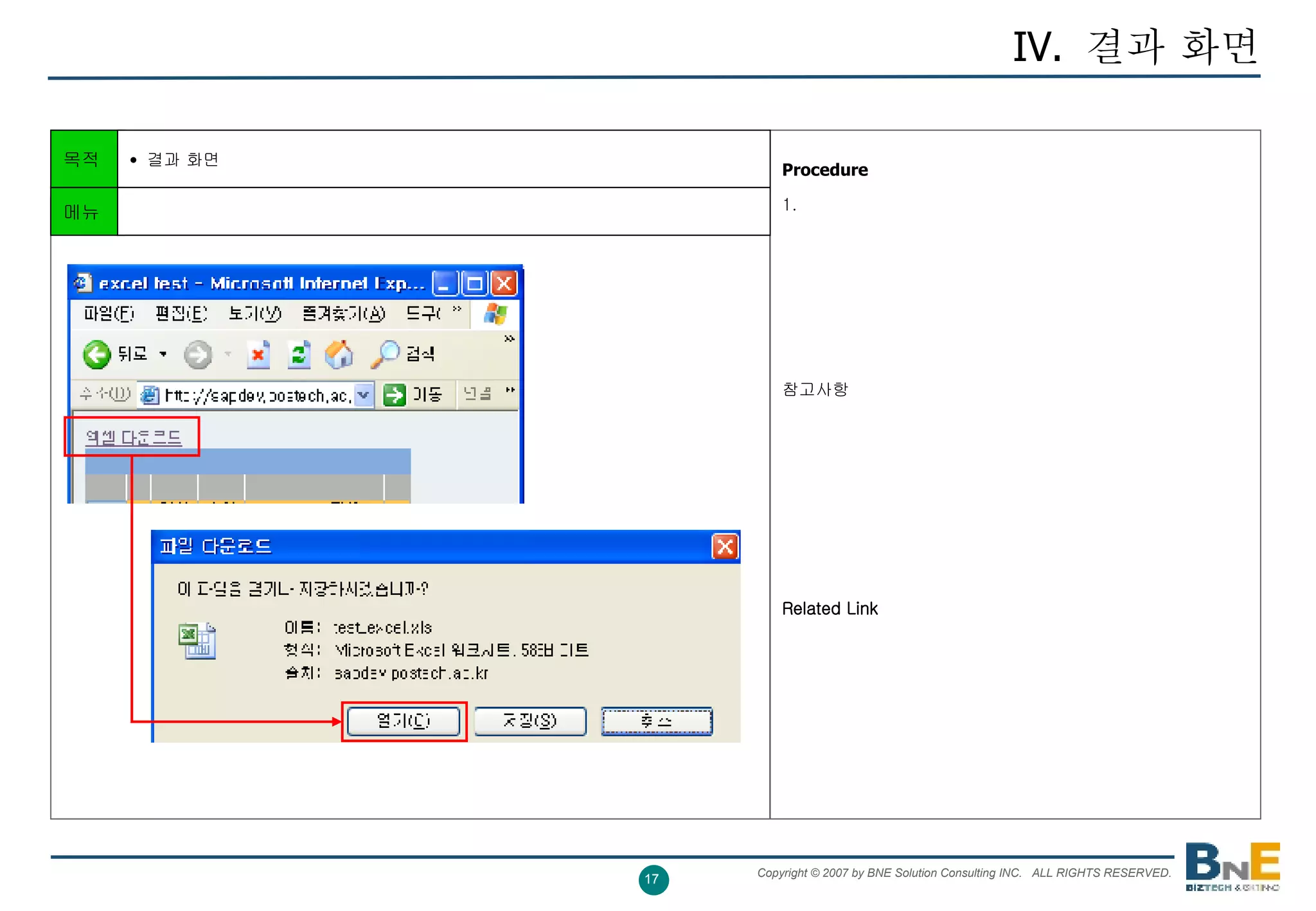Click the green Back arrow icon
Viewport: 1316px width, 911px height.
pyautogui.click(x=97, y=355)
